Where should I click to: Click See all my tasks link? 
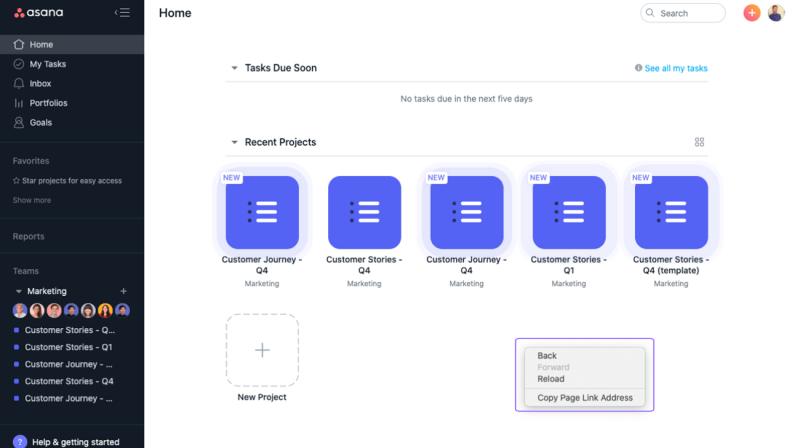point(676,68)
